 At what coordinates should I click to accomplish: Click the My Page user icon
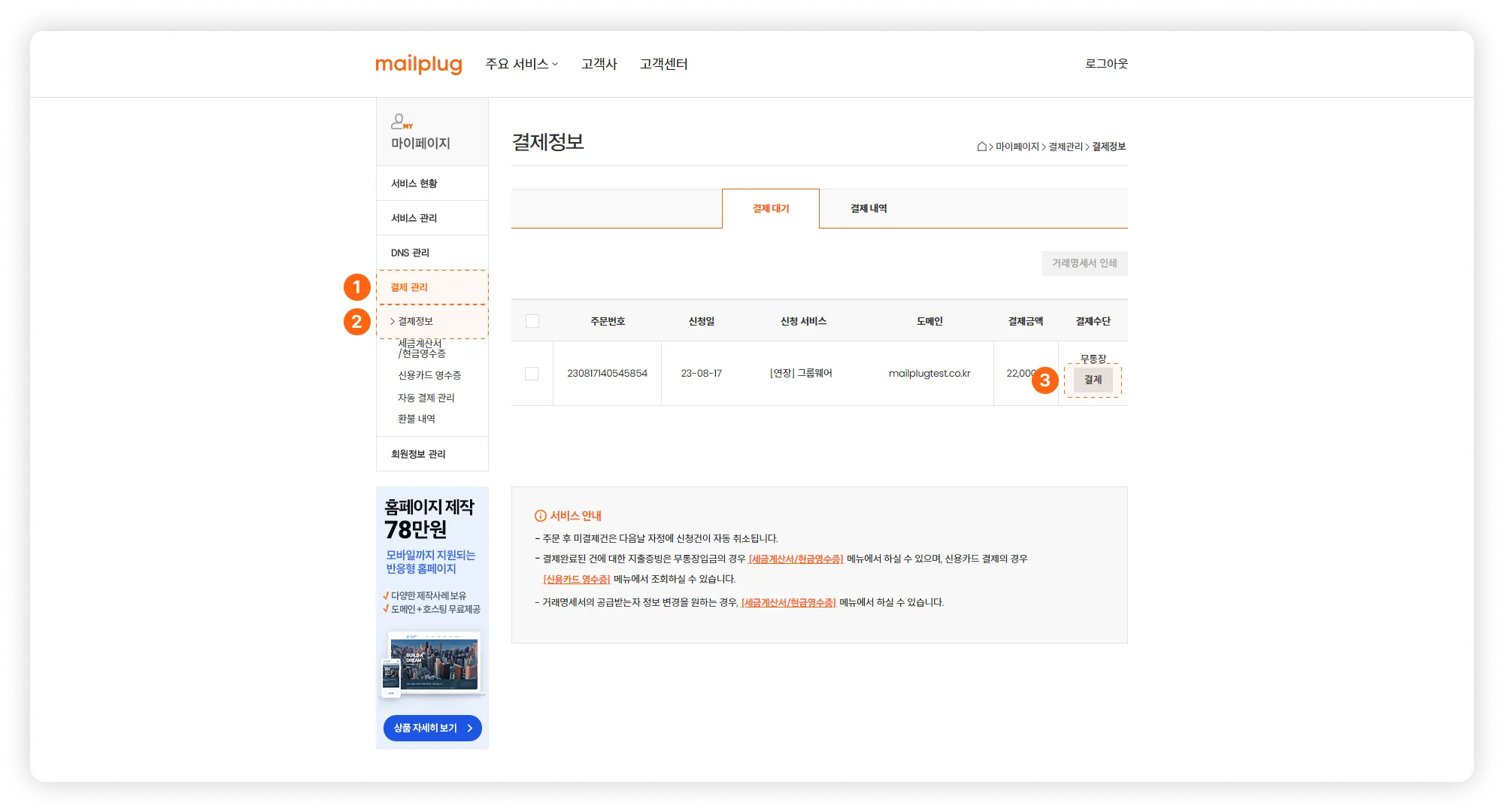pos(400,121)
